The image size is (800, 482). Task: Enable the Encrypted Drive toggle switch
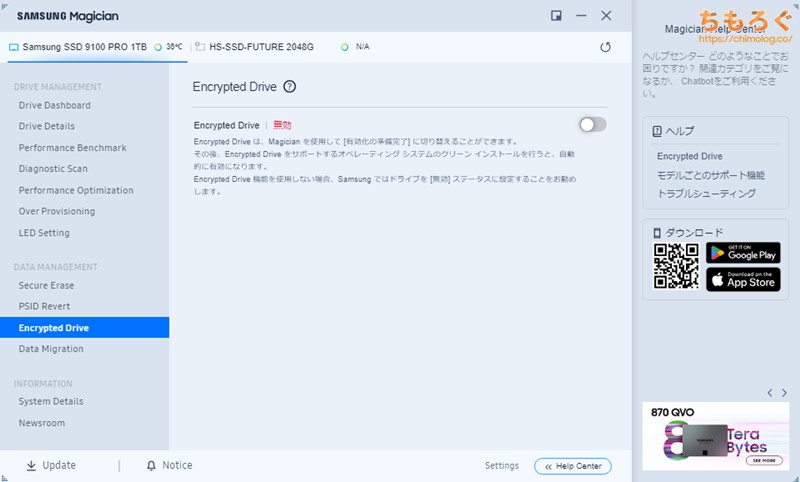tap(592, 124)
